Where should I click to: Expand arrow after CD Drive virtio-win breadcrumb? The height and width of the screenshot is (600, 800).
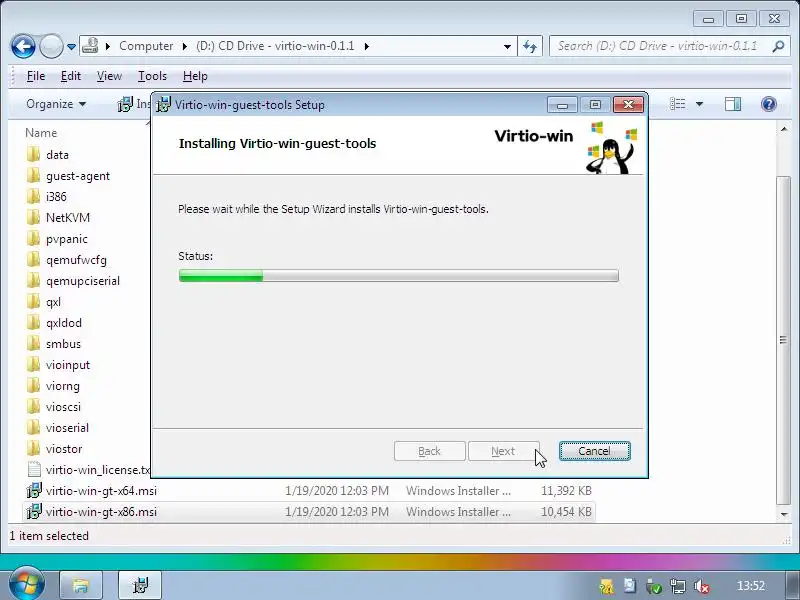click(x=367, y=46)
